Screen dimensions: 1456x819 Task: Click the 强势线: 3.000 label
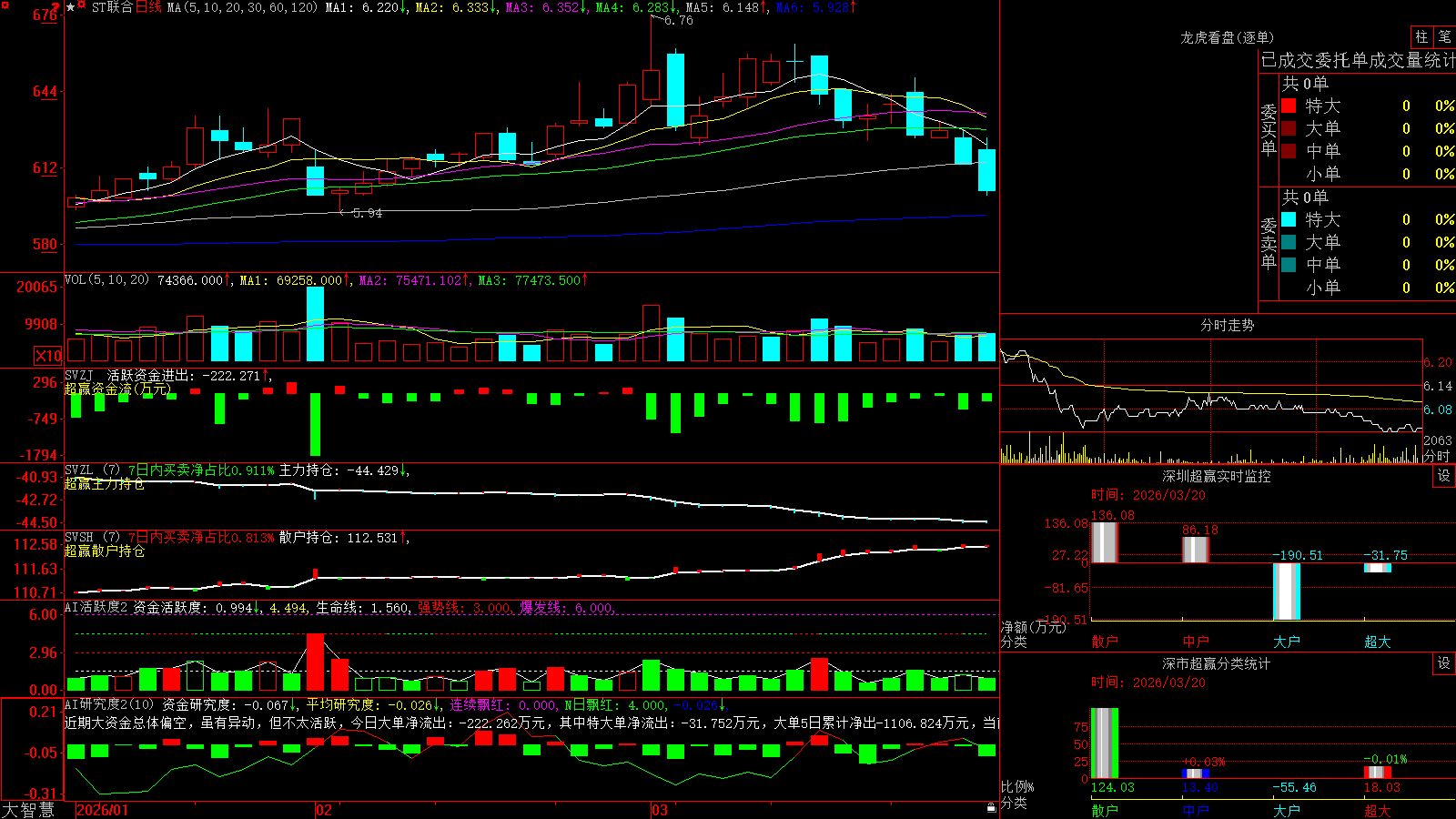pos(464,607)
